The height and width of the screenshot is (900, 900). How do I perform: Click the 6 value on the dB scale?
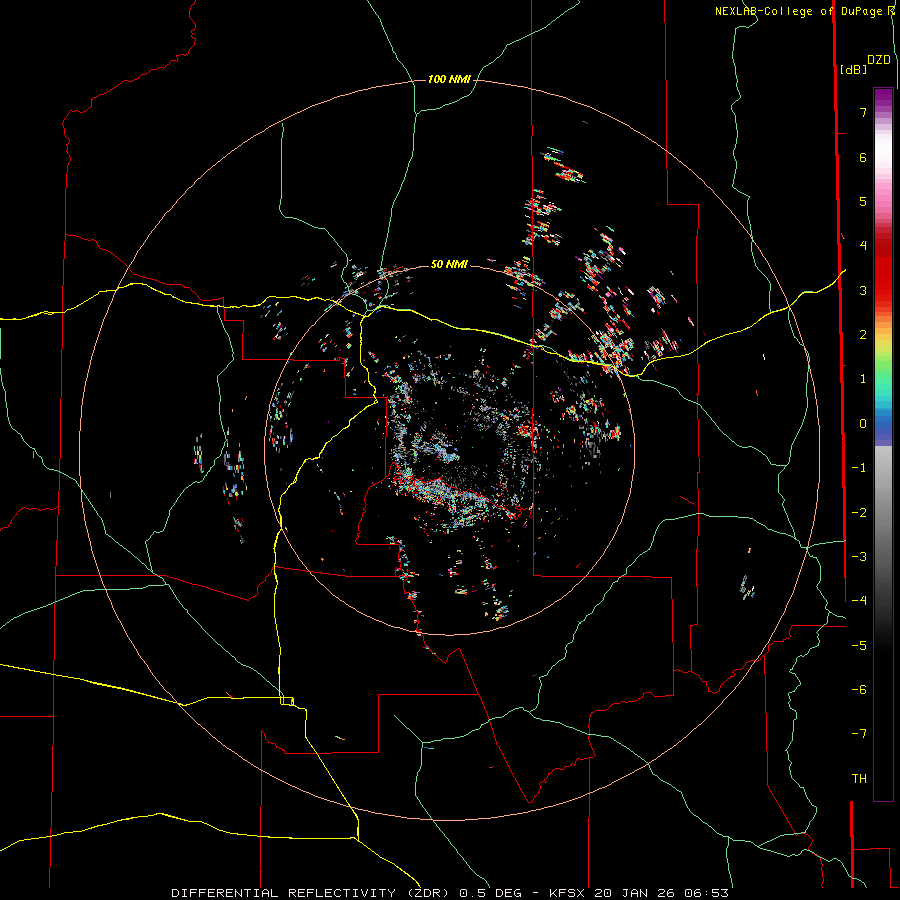tap(863, 157)
